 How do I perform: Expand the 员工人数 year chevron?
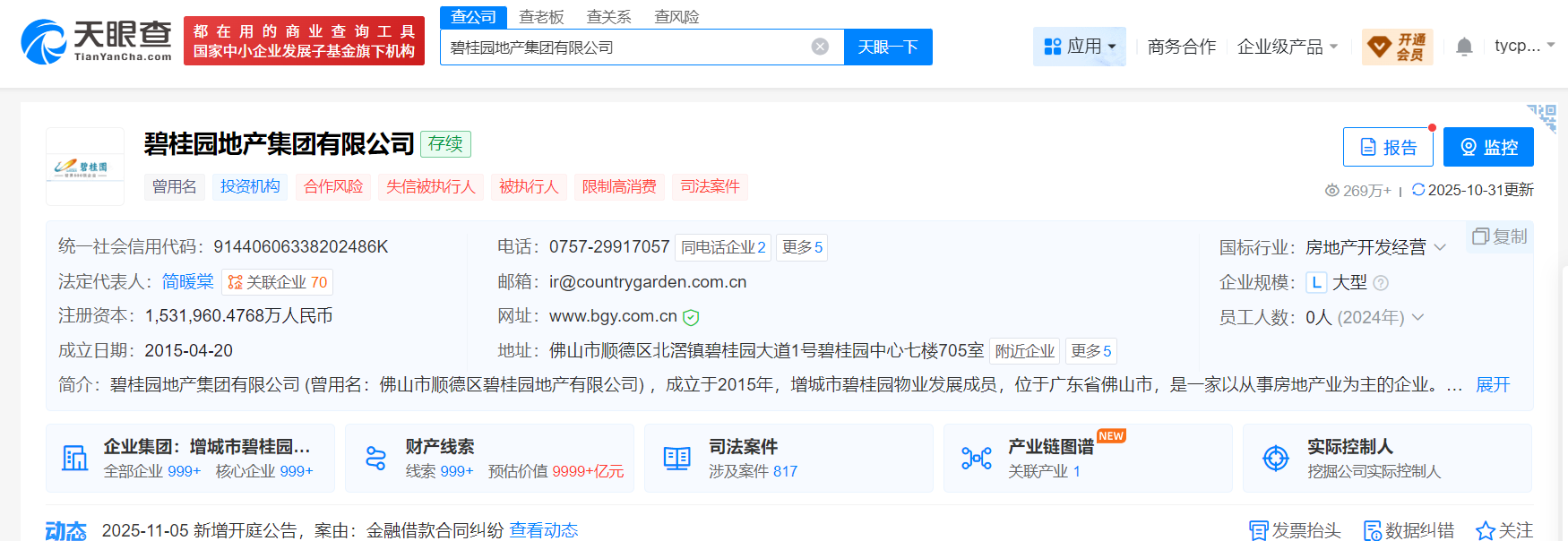click(1417, 317)
